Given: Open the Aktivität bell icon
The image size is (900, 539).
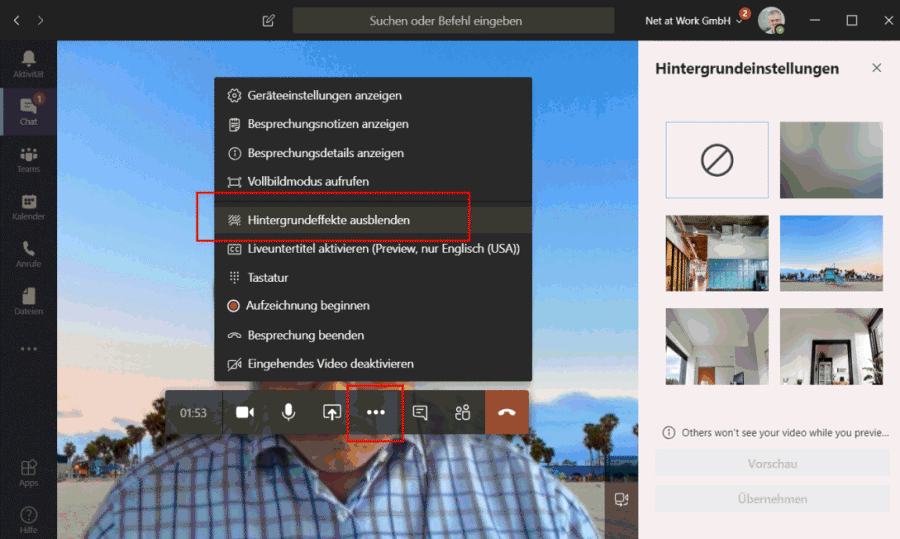Looking at the screenshot, I should (x=28, y=62).
